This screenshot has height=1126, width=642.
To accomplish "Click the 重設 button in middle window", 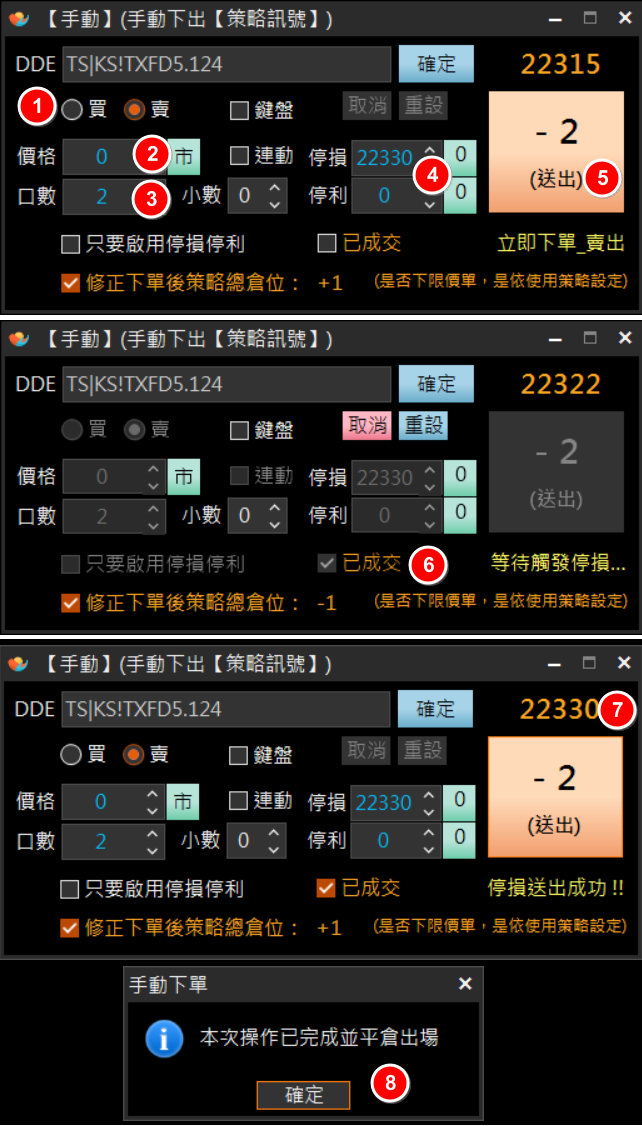I will point(422,426).
